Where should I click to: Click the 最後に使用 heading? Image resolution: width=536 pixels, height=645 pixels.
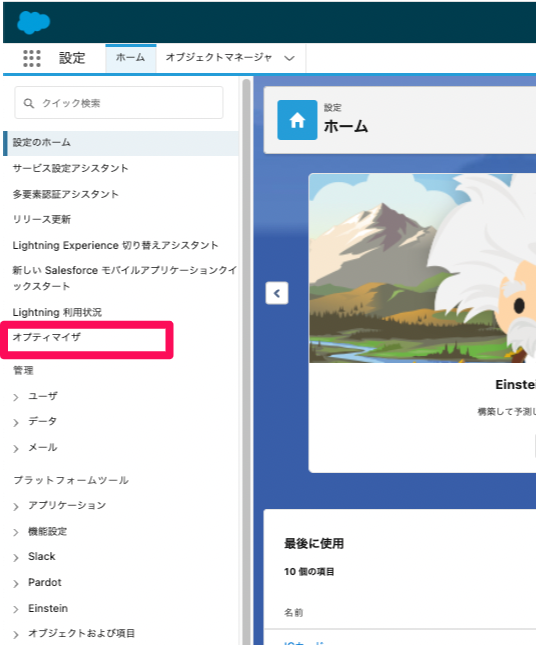(x=314, y=544)
